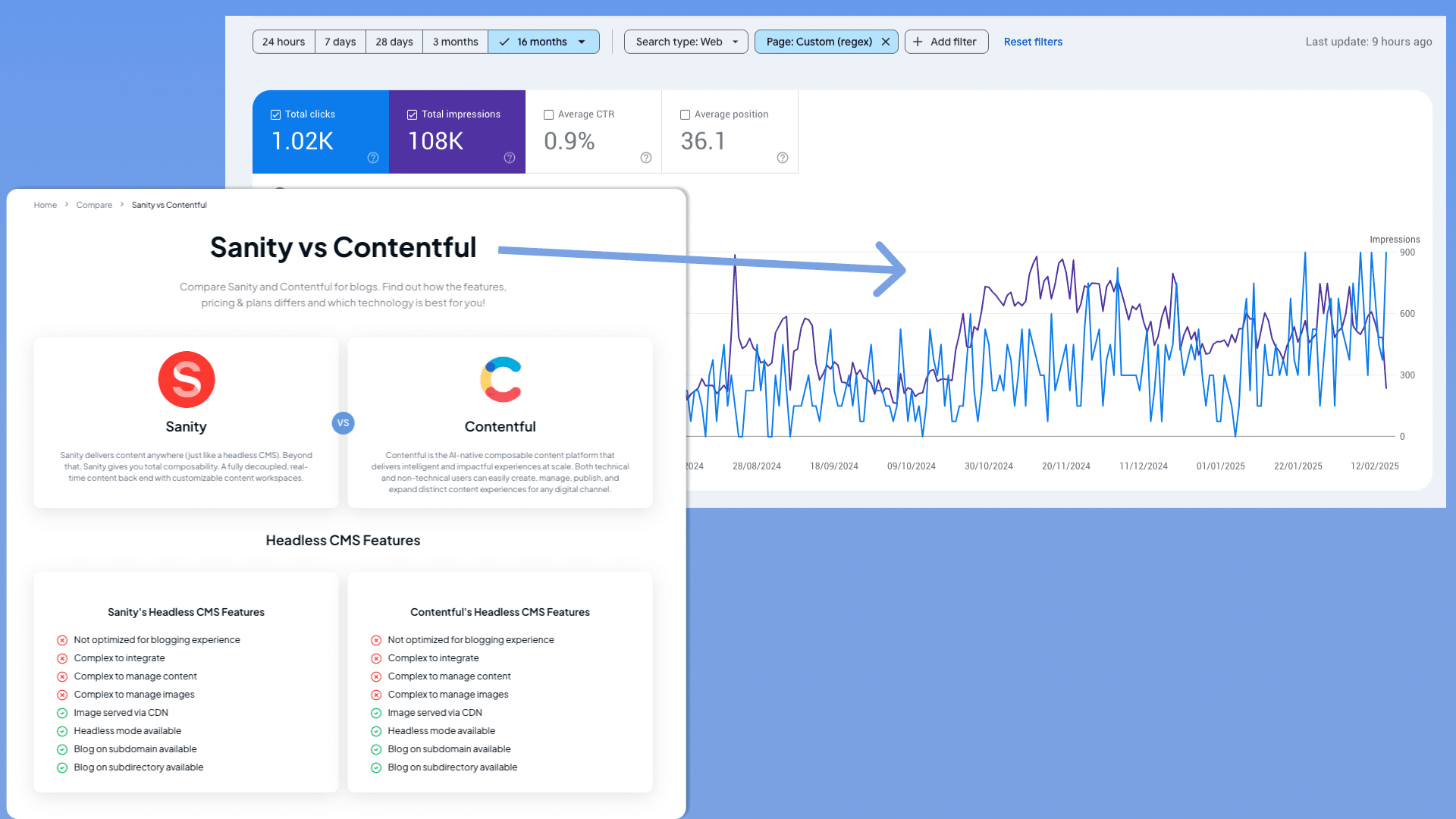Click the Search type Web filter icon
The height and width of the screenshot is (819, 1456).
(735, 42)
